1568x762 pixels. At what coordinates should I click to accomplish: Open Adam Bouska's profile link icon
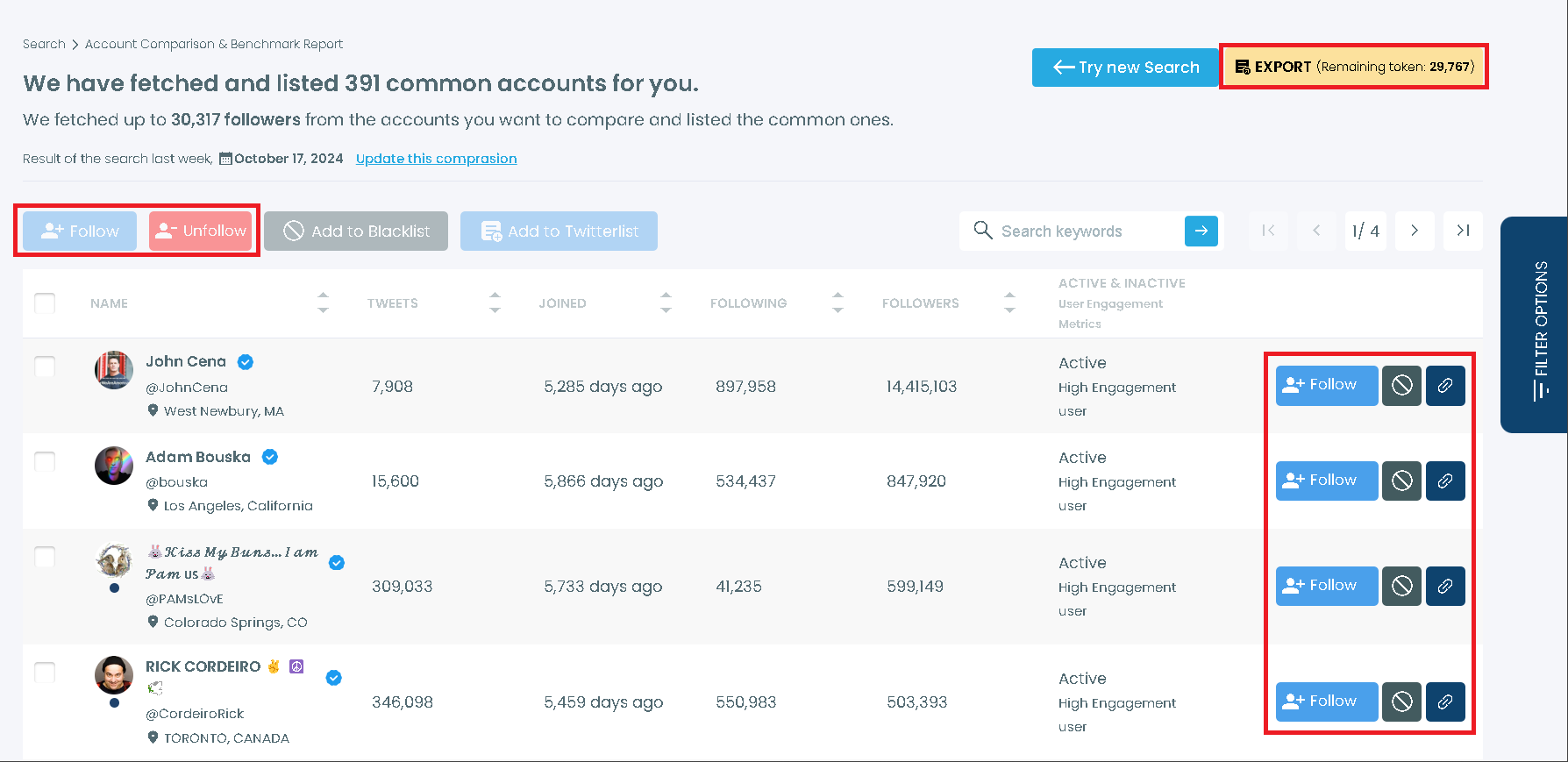click(1445, 481)
